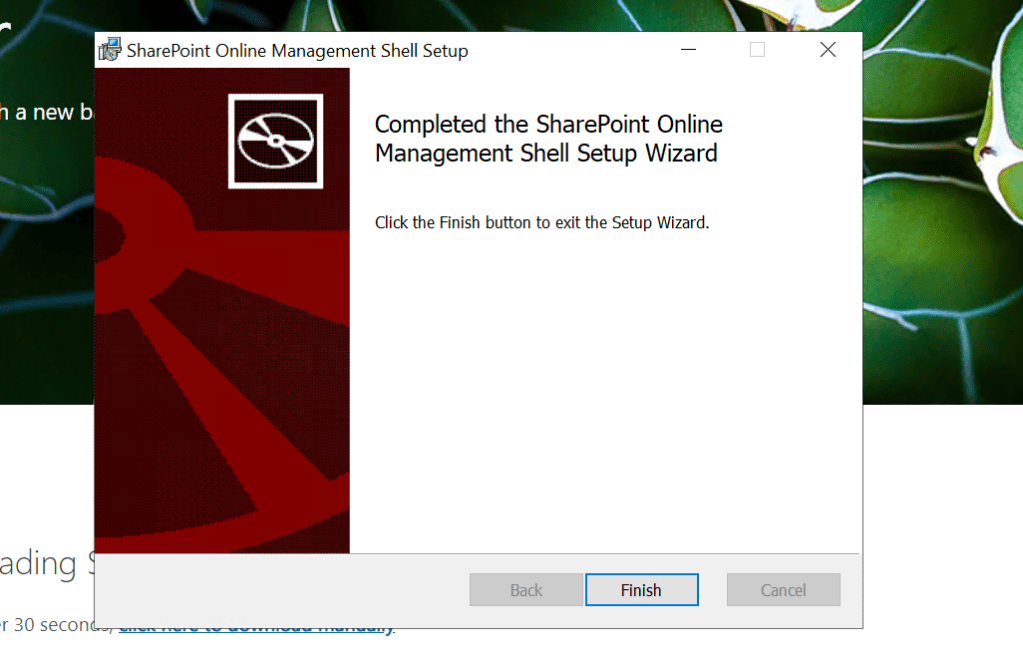This screenshot has height=663, width=1023.
Task: Click the SharePoint Online Management Shell Setup title
Action: tap(297, 51)
